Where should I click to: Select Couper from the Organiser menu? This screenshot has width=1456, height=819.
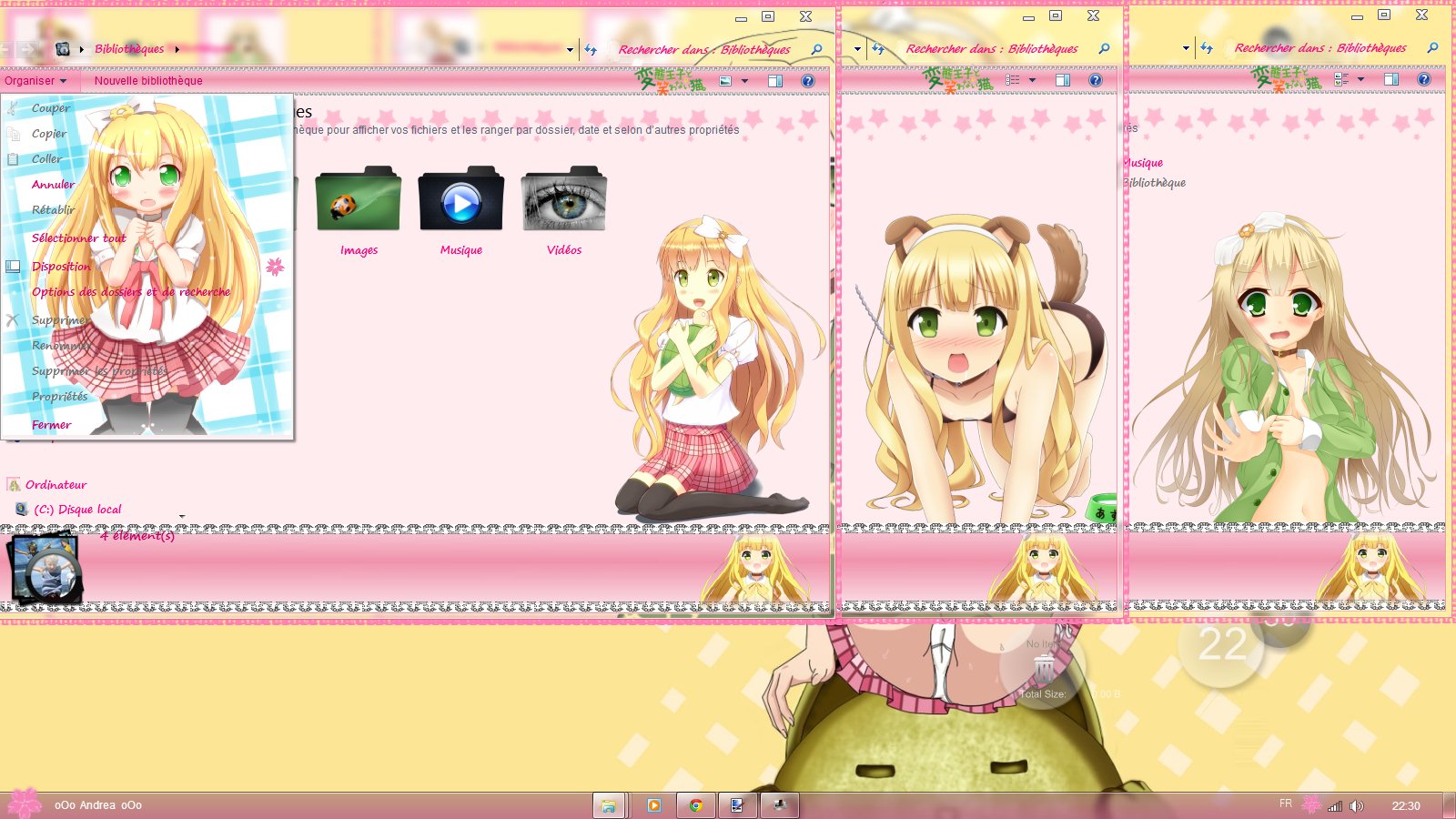[51, 108]
